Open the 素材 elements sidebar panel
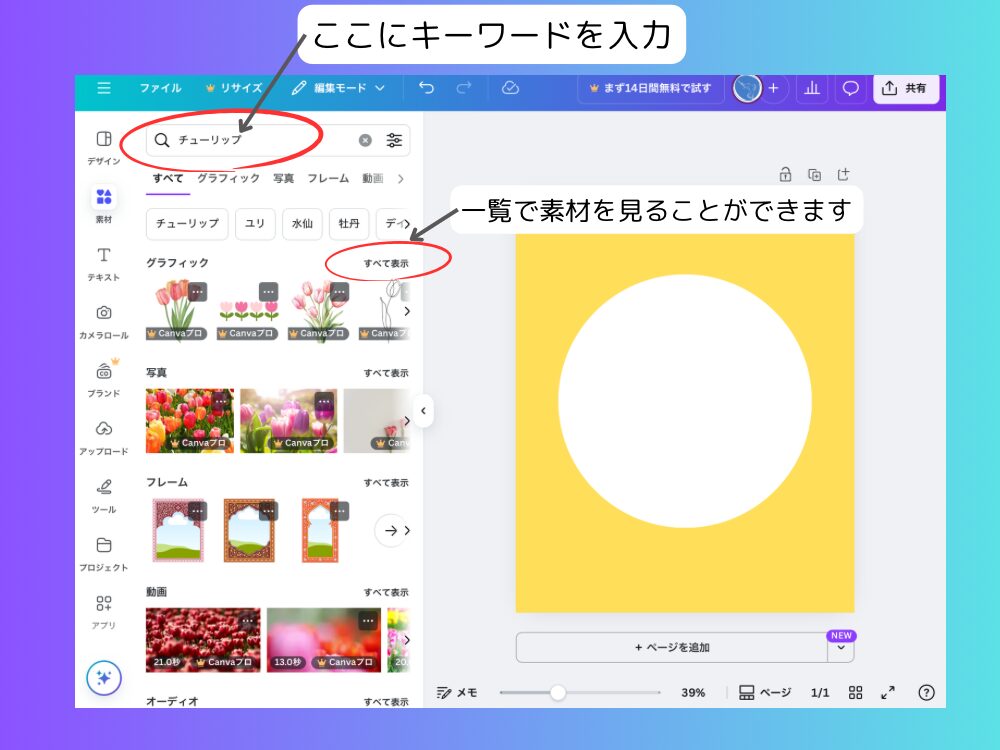 (104, 205)
